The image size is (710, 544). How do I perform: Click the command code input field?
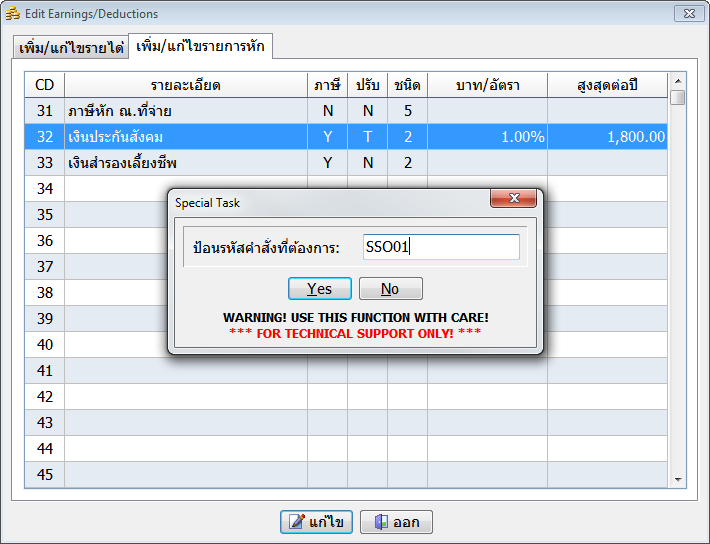click(440, 247)
